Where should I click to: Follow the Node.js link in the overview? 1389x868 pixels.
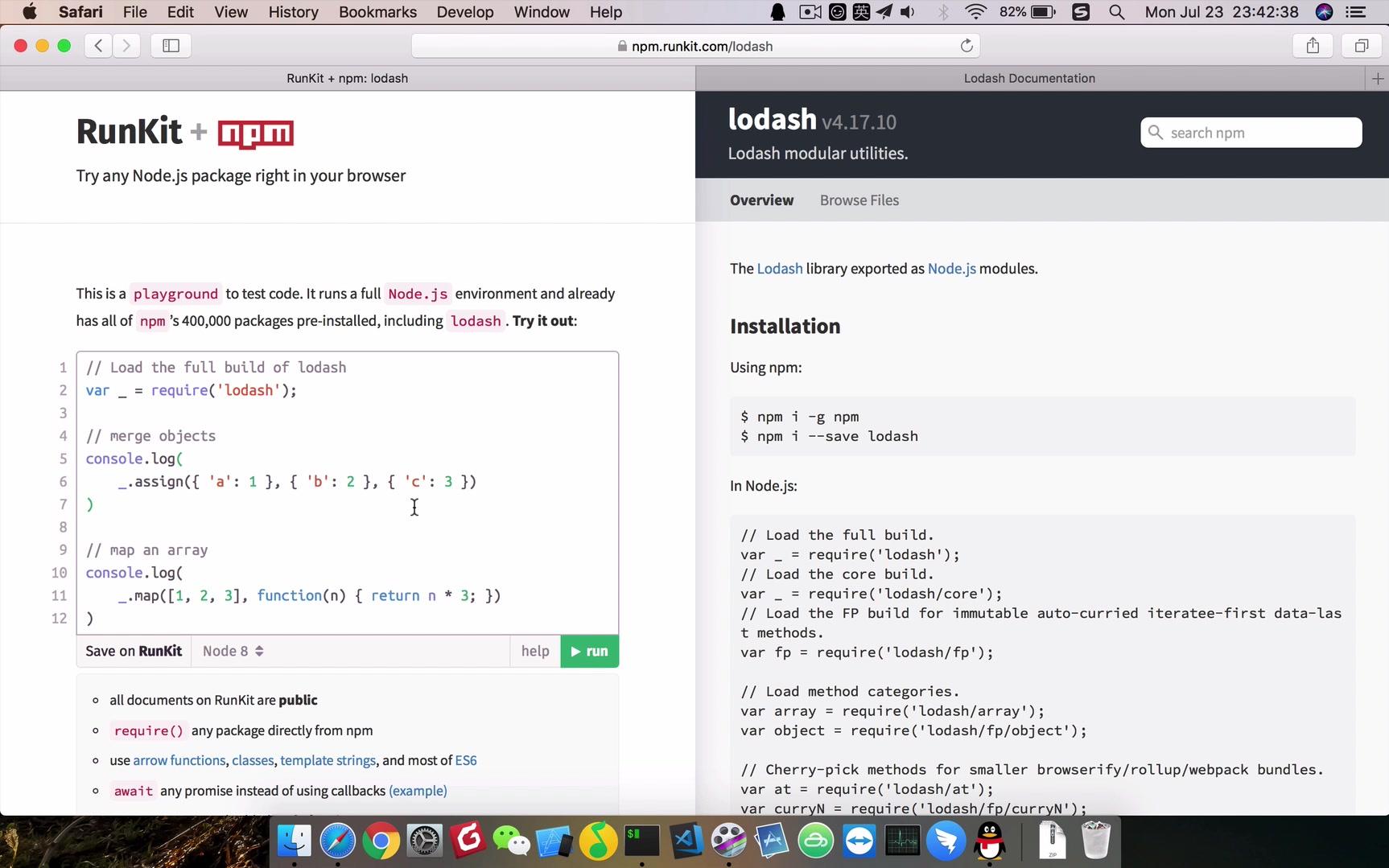coord(952,269)
